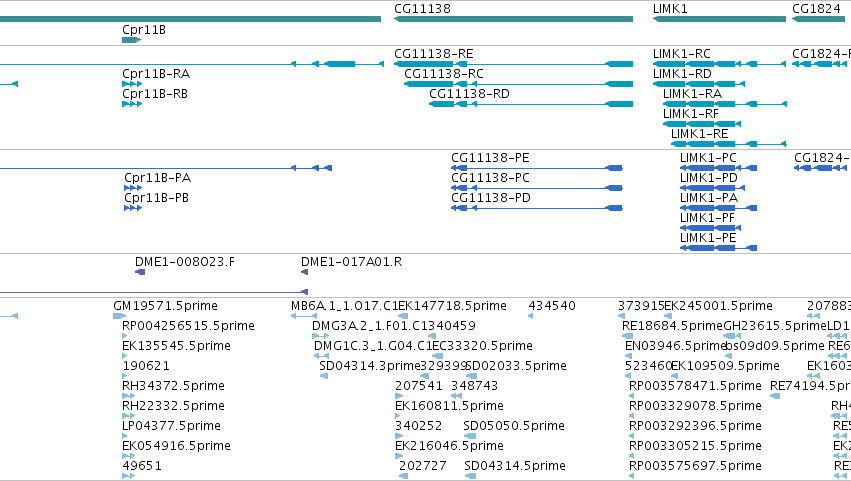Click EST label RP003329078.5prime
Viewport: 851px width, 481px height.
pyautogui.click(x=695, y=406)
